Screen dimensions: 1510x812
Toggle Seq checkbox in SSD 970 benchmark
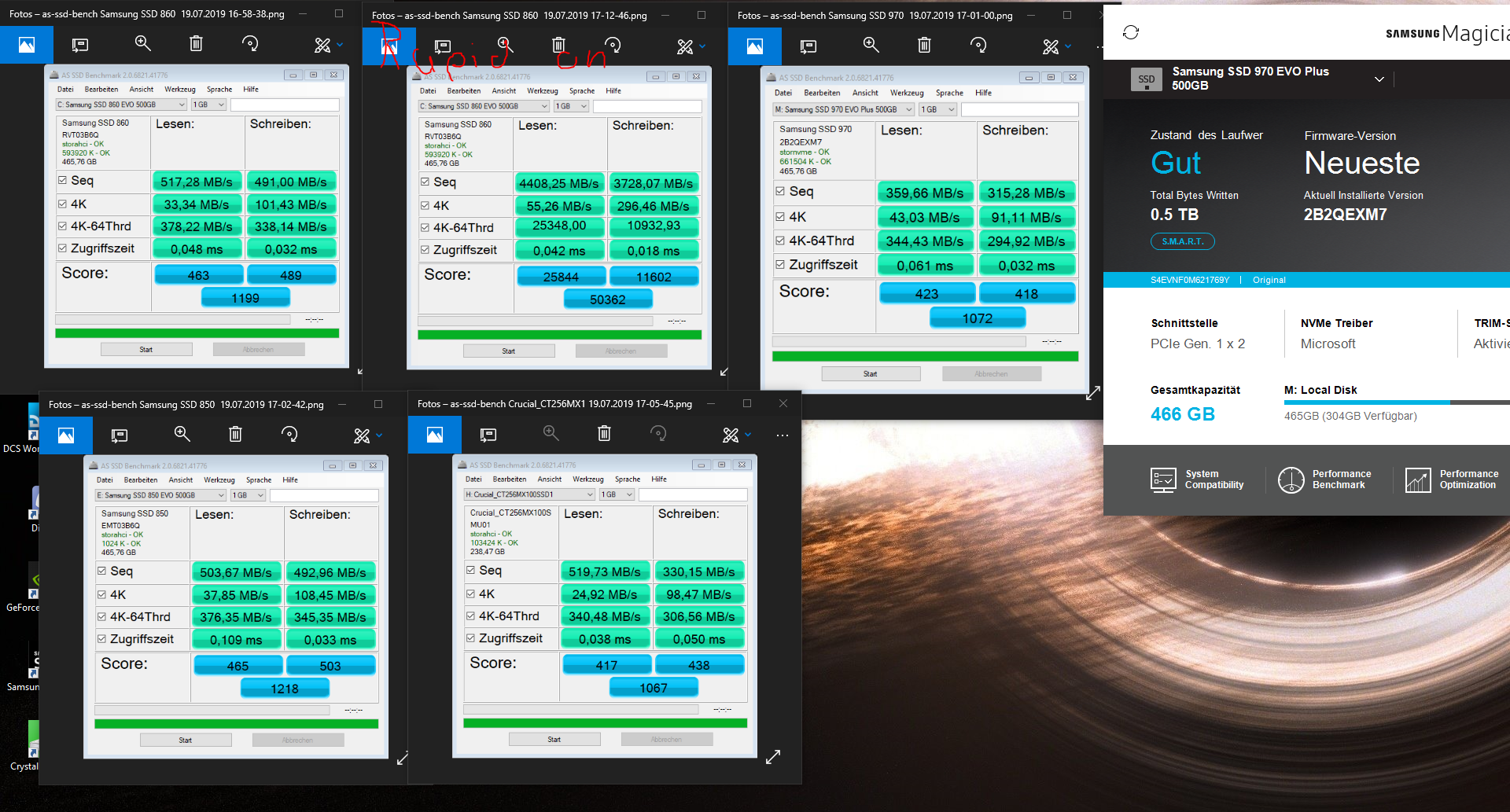pyautogui.click(x=780, y=191)
